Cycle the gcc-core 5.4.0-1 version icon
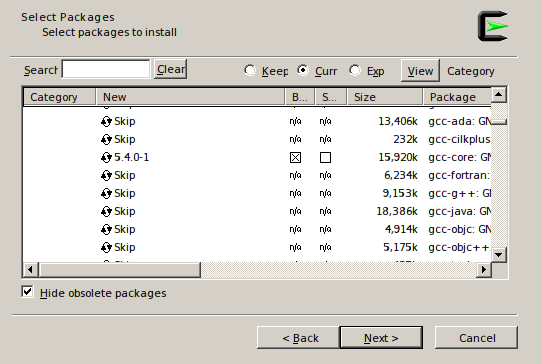Viewport: 542px width, 364px height. pyautogui.click(x=106, y=158)
